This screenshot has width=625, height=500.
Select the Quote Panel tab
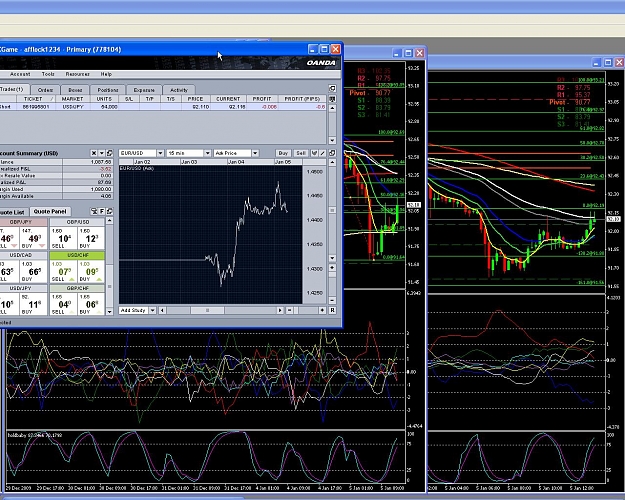point(50,211)
